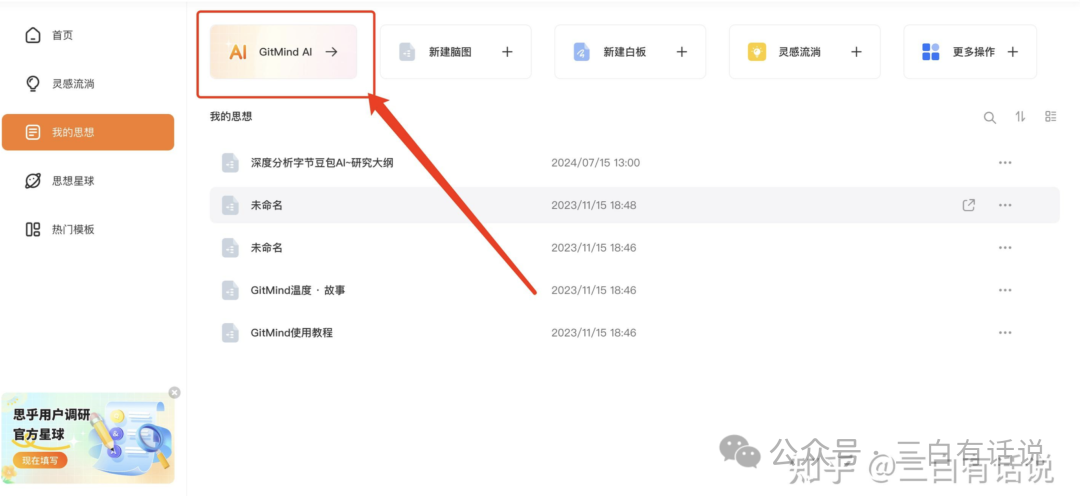
Task: Click file icon of 深度分析字节豆包AI~研究大纲
Action: (230, 163)
